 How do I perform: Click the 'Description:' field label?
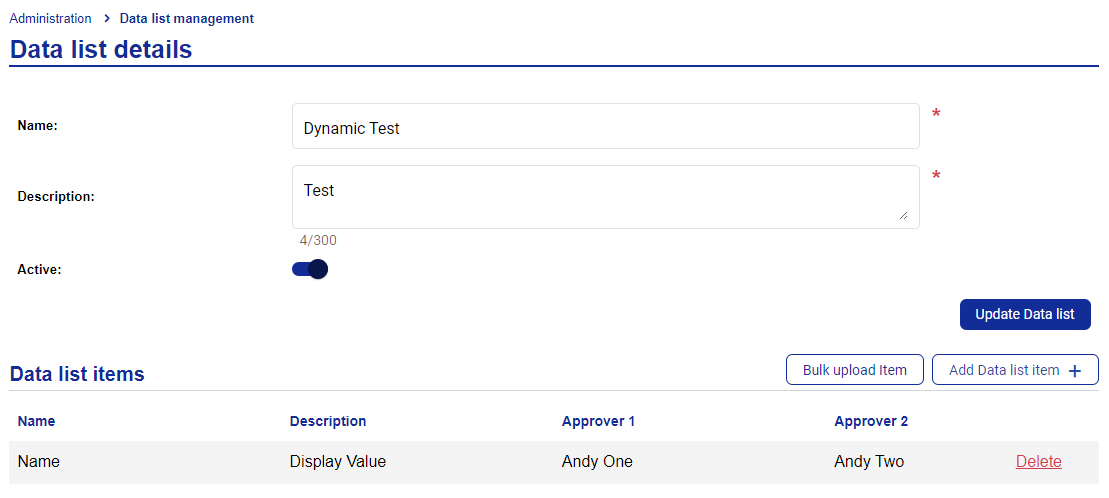coord(56,197)
